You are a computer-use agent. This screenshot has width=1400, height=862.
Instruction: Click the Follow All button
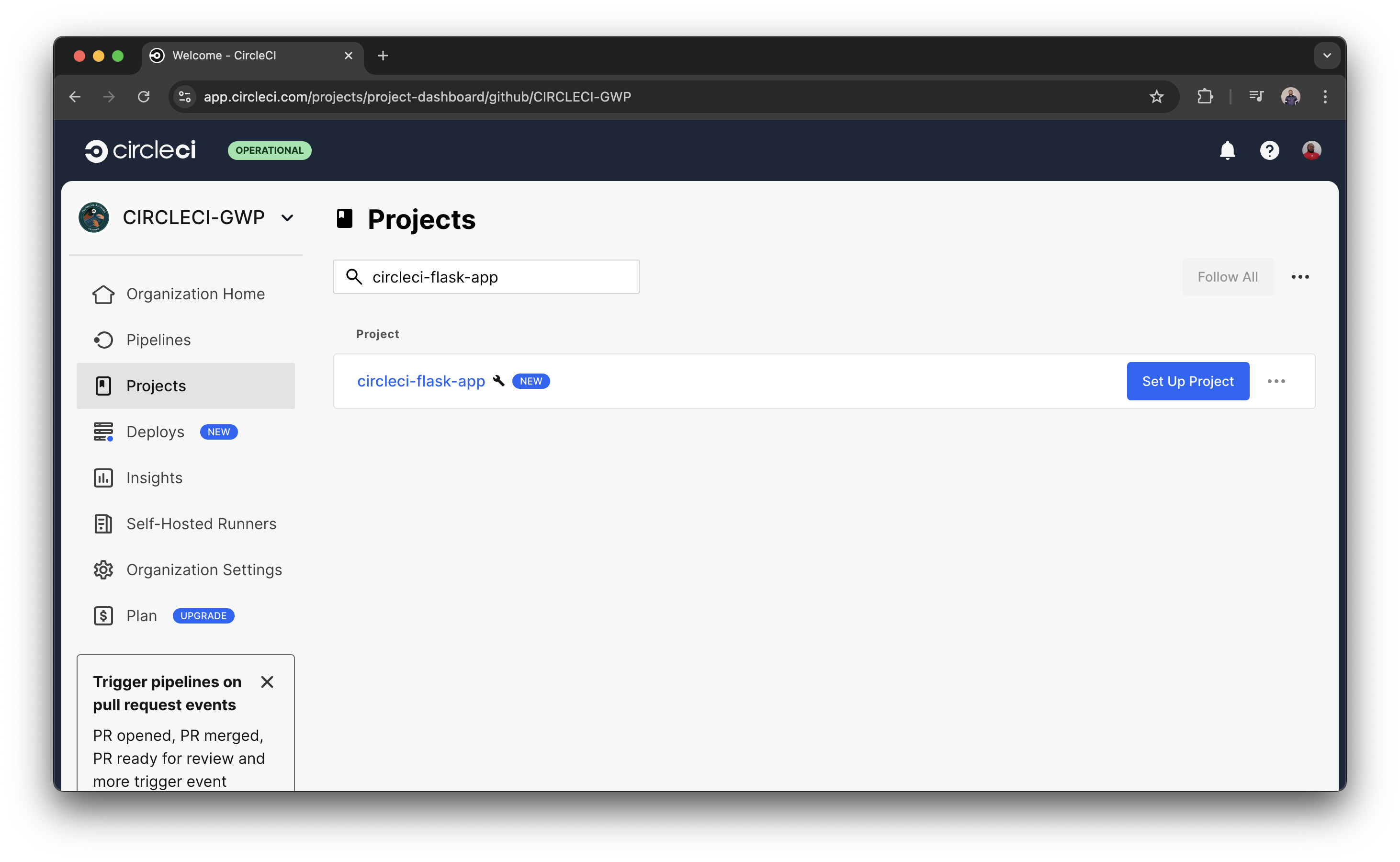(x=1228, y=277)
